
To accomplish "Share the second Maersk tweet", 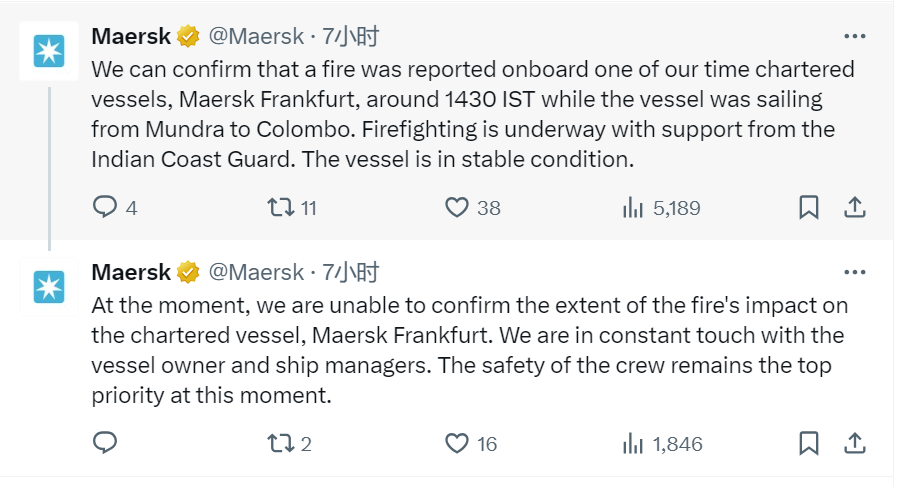I will tap(855, 443).
